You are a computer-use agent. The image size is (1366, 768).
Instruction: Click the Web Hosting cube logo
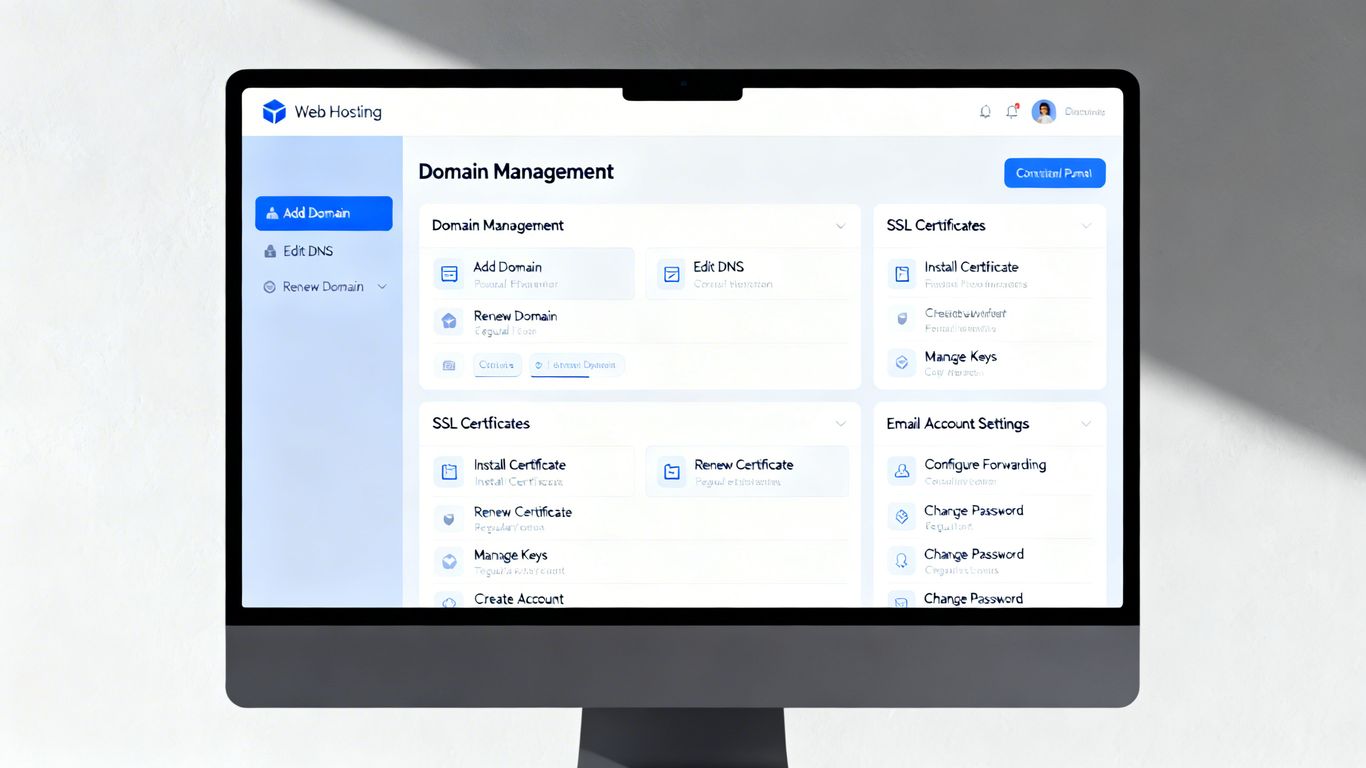[x=274, y=112]
